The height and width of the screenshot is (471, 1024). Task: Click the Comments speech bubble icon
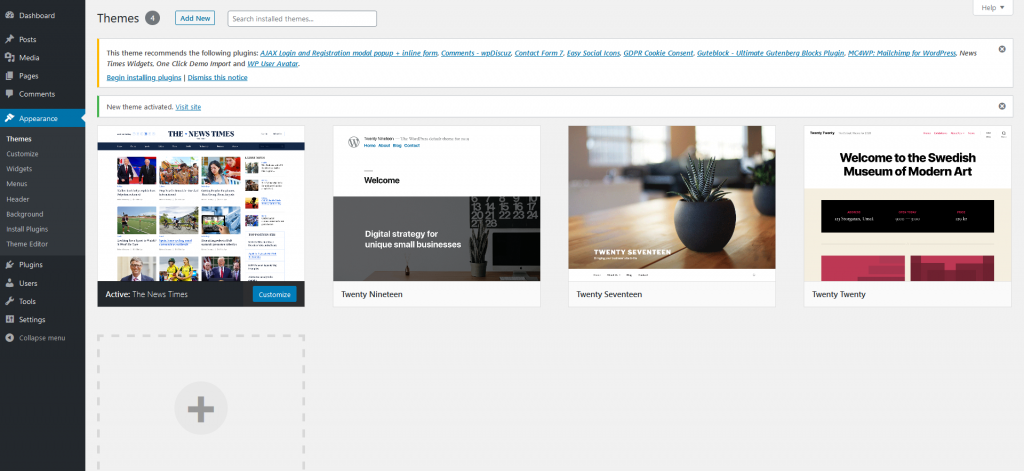(x=9, y=93)
